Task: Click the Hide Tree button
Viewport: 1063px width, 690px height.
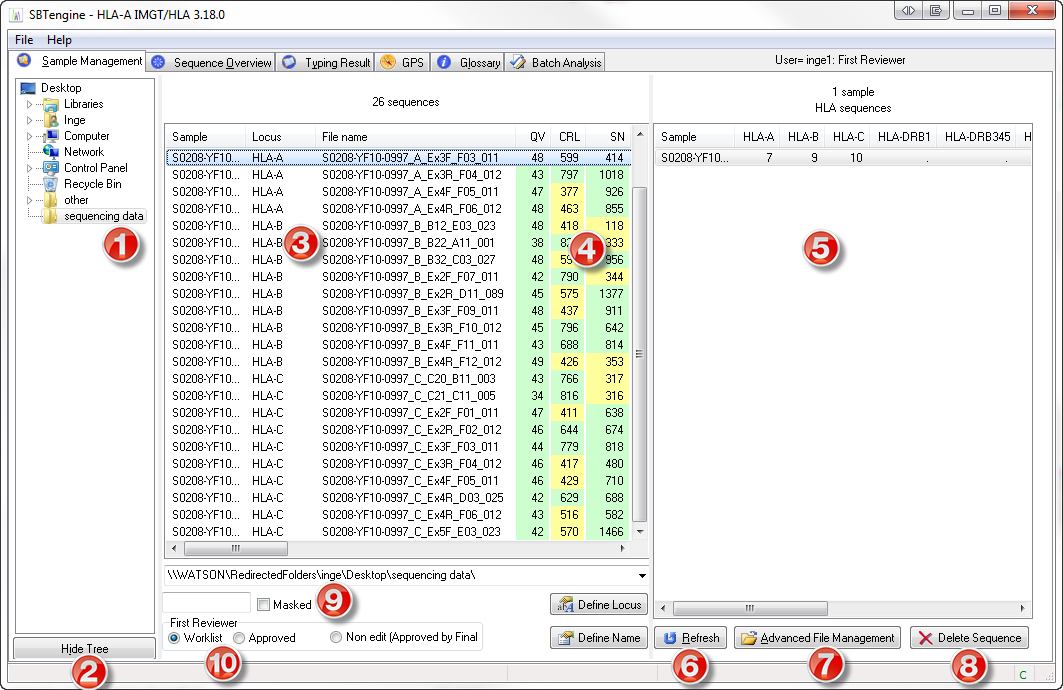Action: pyautogui.click(x=85, y=649)
